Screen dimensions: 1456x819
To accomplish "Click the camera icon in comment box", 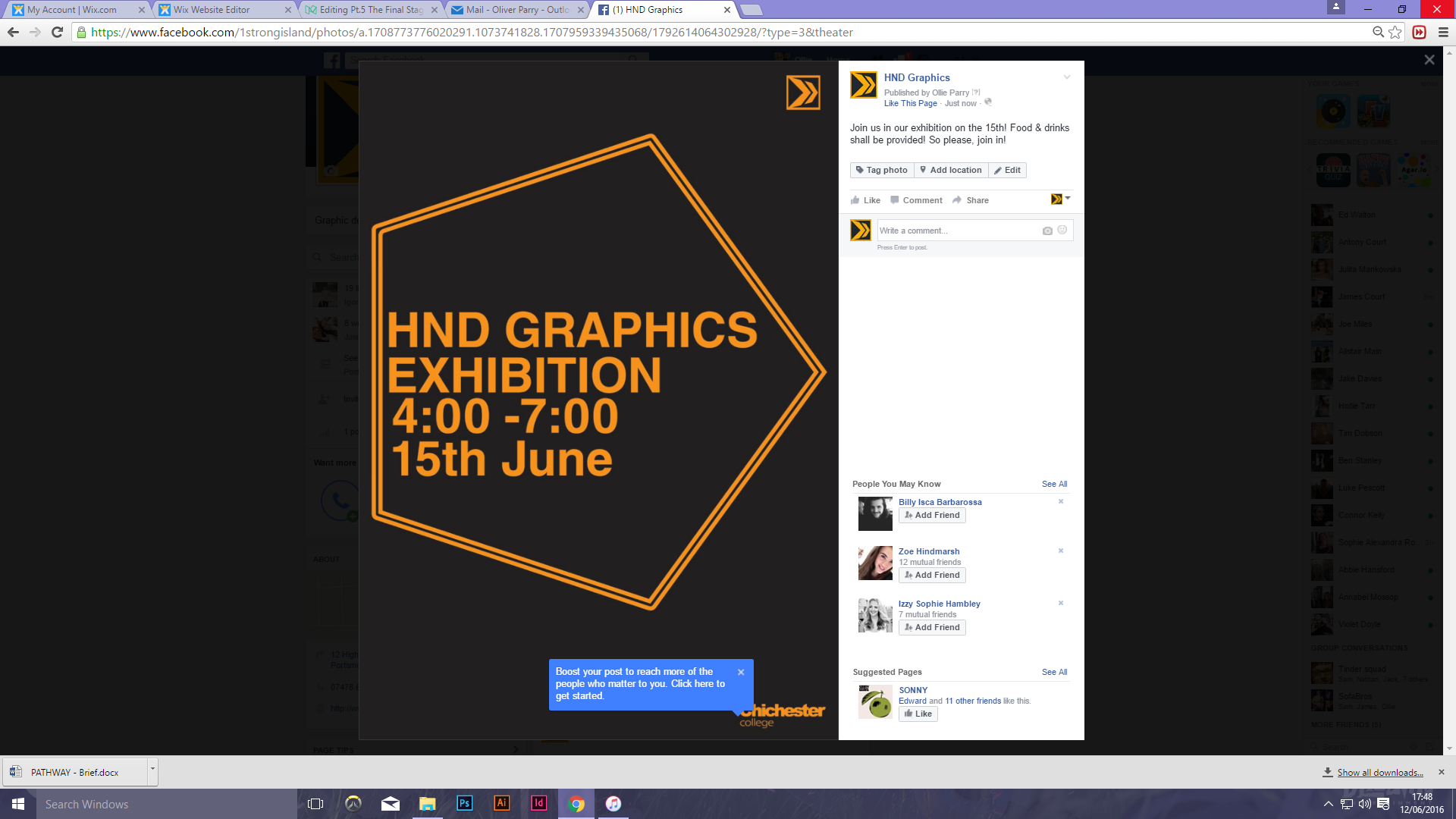I will tap(1047, 231).
